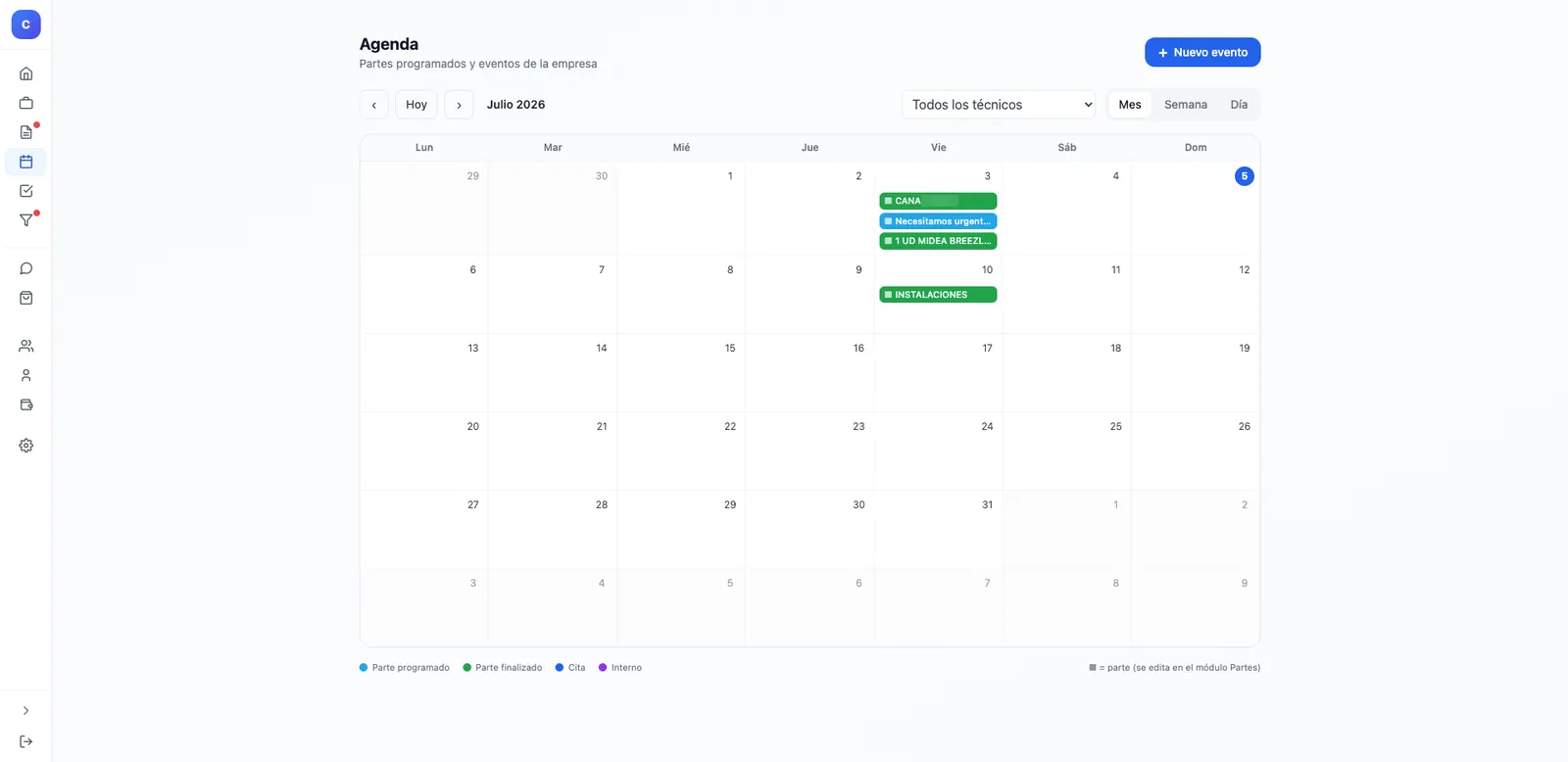Open the users group icon in sidebar
This screenshot has height=762, width=1568.
pyautogui.click(x=26, y=346)
